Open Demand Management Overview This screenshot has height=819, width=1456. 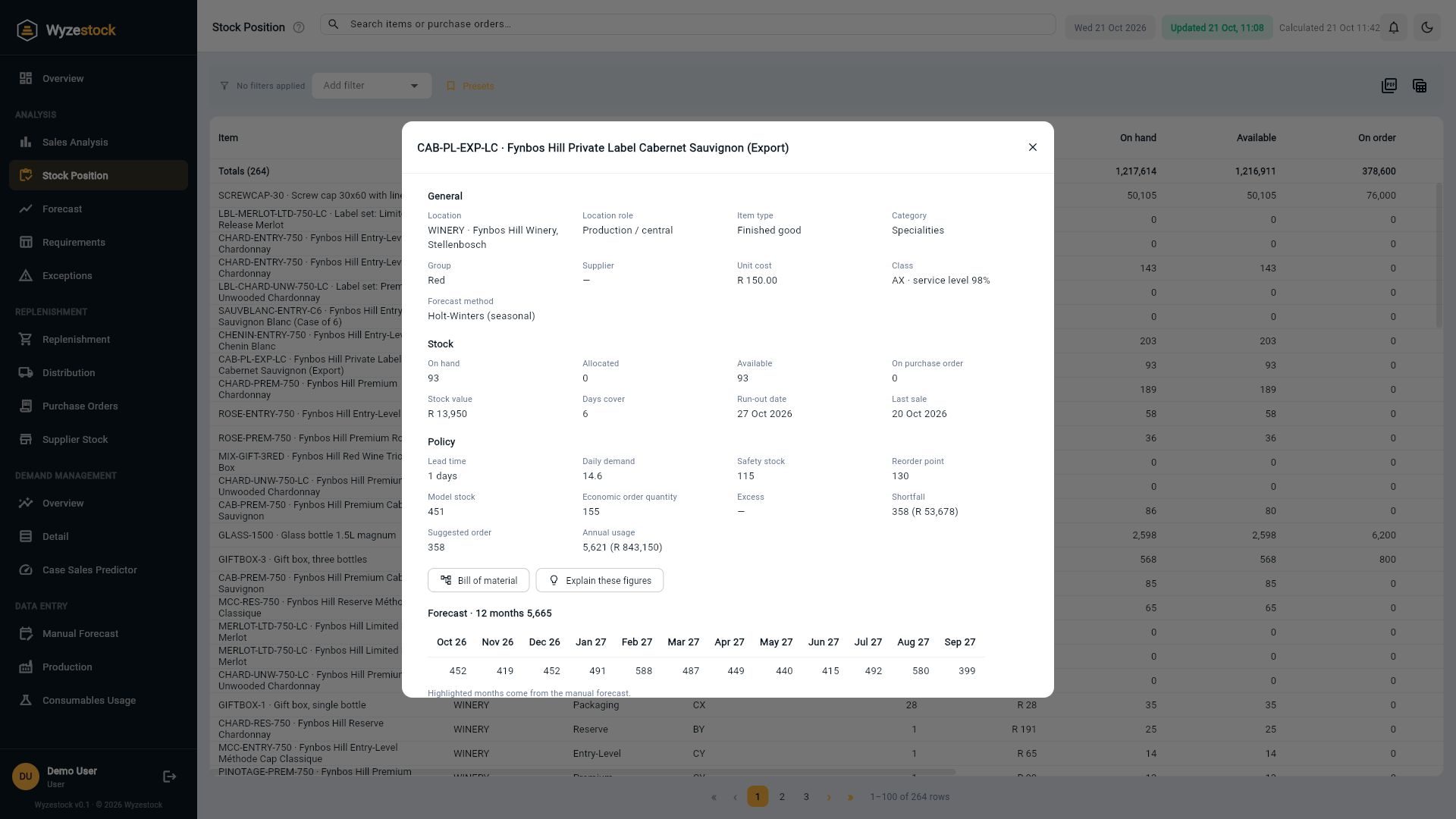pyautogui.click(x=99, y=503)
